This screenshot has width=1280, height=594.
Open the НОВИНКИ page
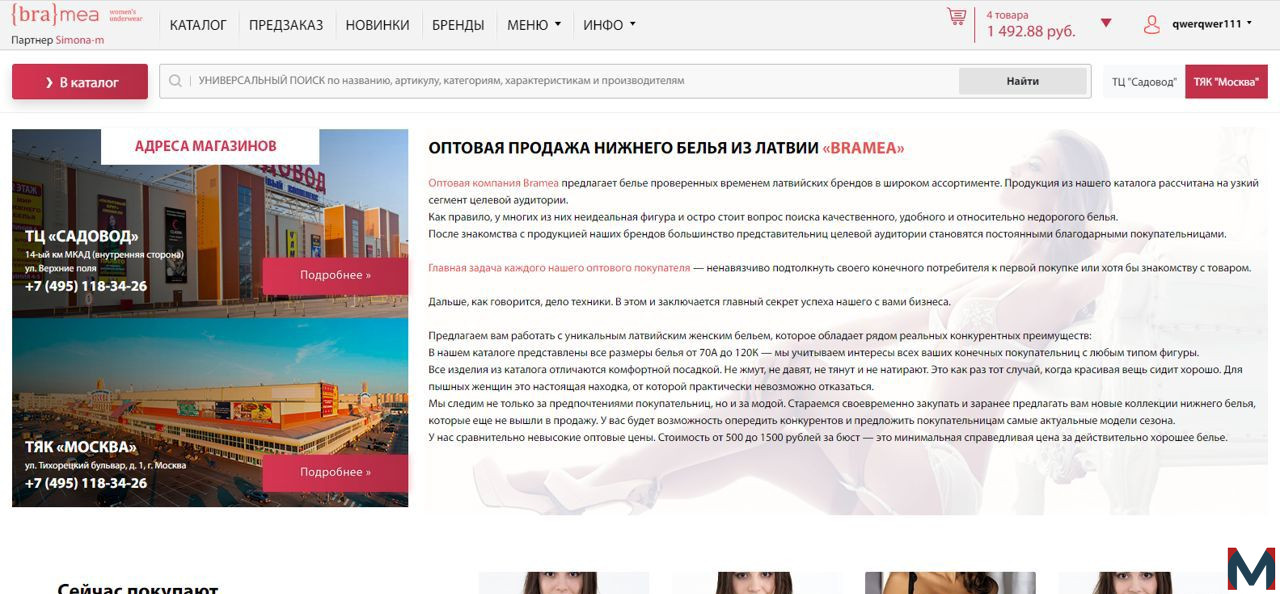(378, 25)
